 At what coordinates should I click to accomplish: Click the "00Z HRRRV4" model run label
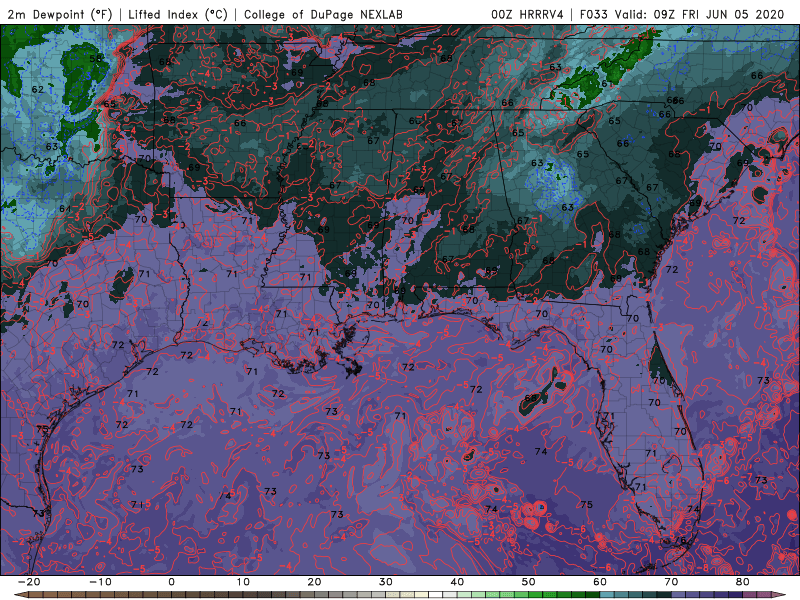click(x=527, y=15)
